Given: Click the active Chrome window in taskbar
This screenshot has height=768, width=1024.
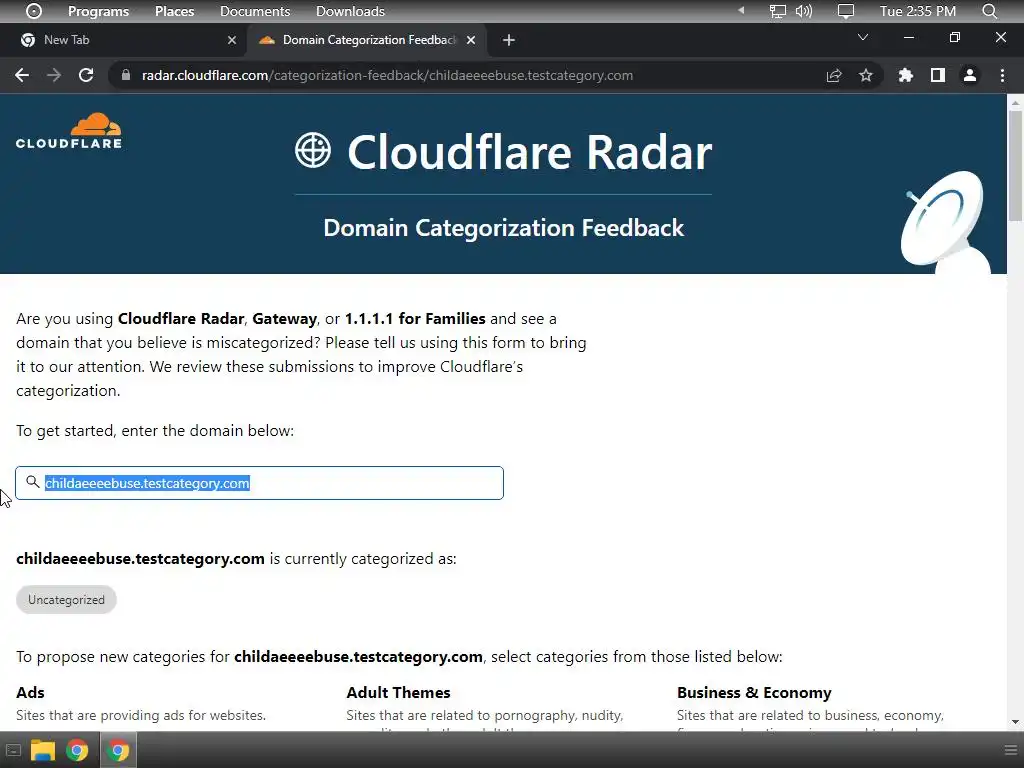Looking at the screenshot, I should (x=118, y=750).
